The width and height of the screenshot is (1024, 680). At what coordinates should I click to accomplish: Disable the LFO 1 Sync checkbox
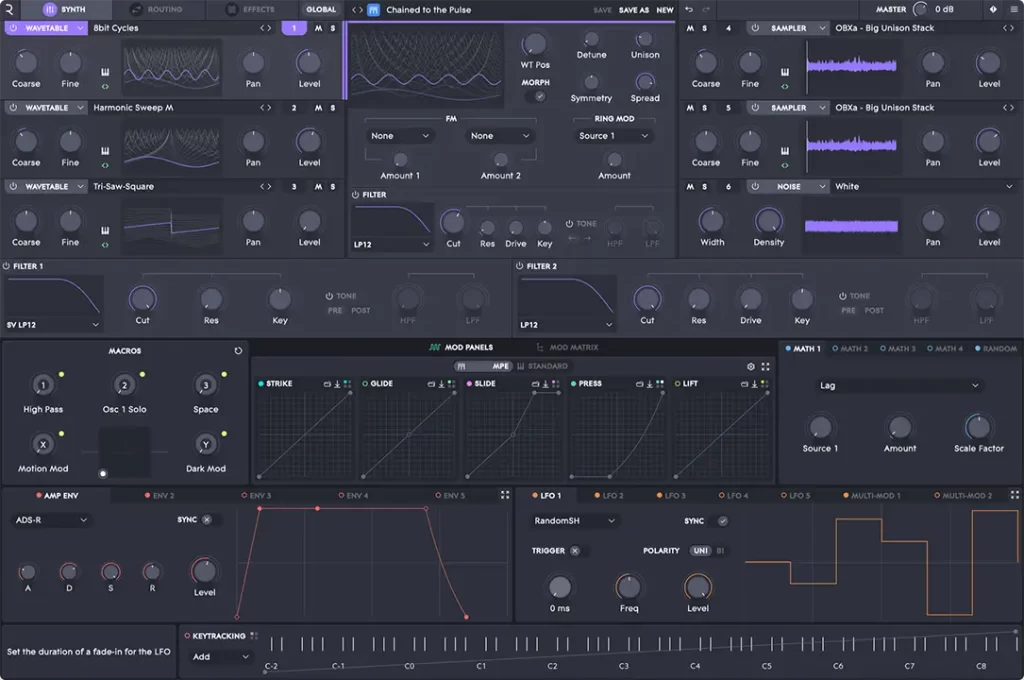722,521
